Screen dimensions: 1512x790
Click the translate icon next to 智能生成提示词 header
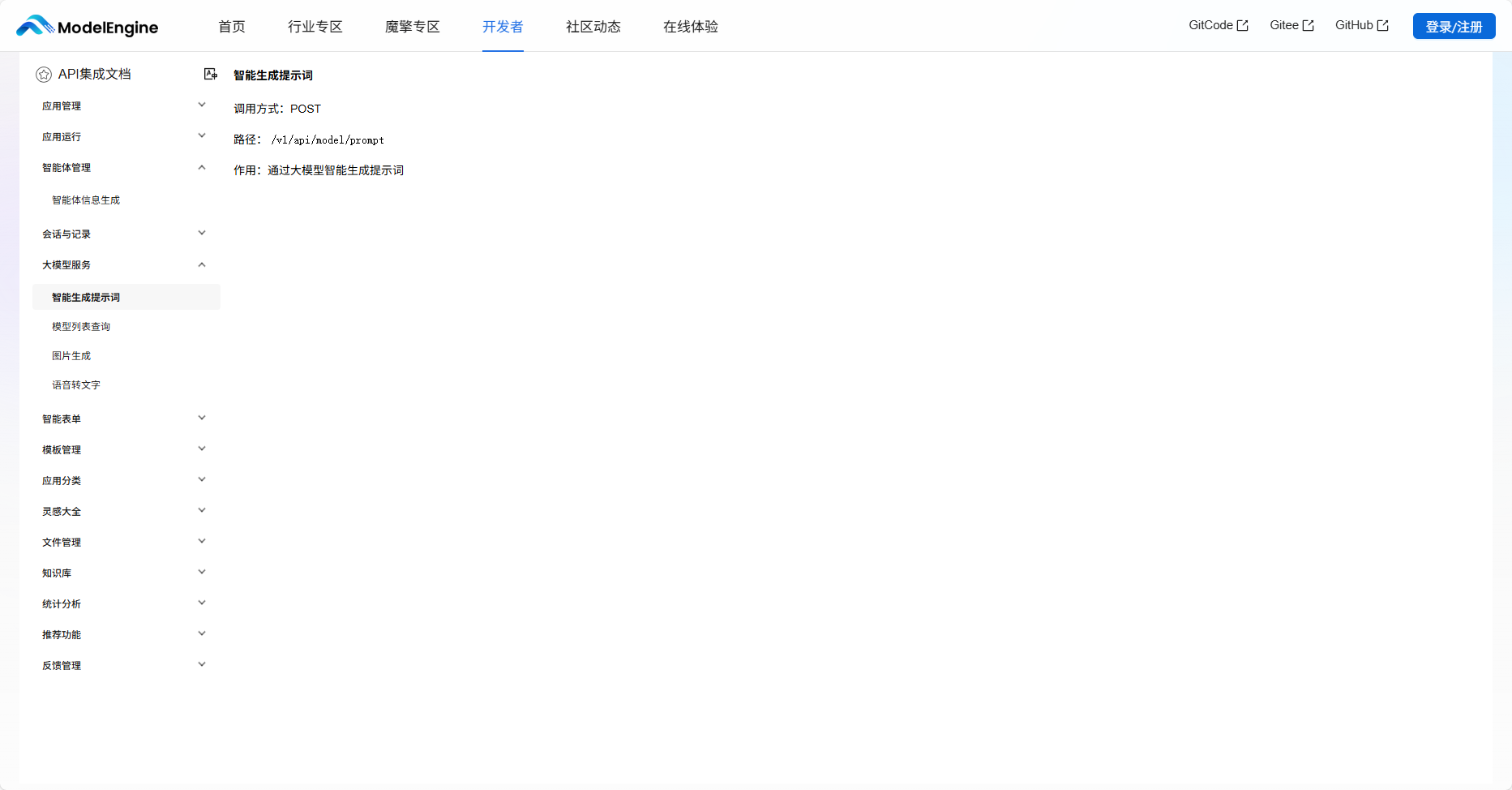(210, 74)
